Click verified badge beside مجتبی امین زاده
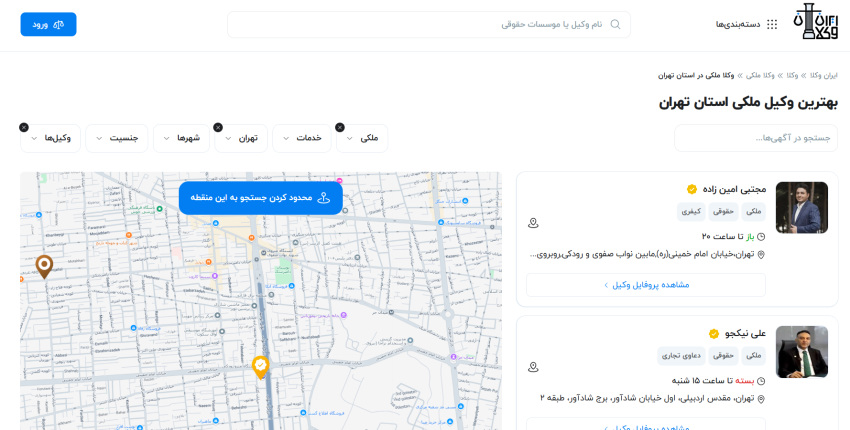This screenshot has width=850, height=430. [692, 189]
